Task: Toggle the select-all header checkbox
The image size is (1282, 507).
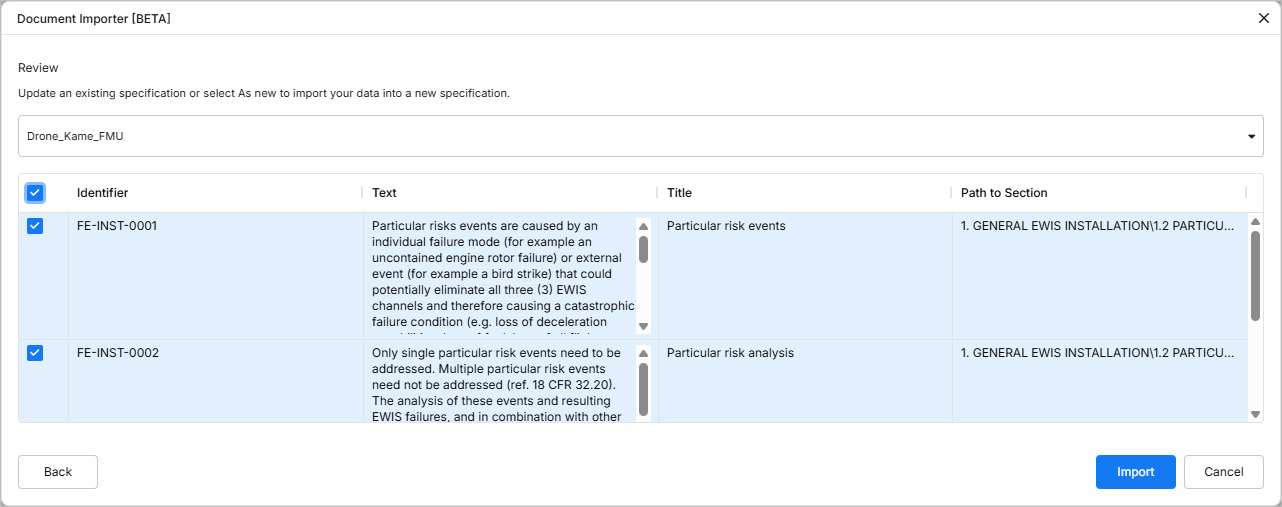Action: [35, 192]
